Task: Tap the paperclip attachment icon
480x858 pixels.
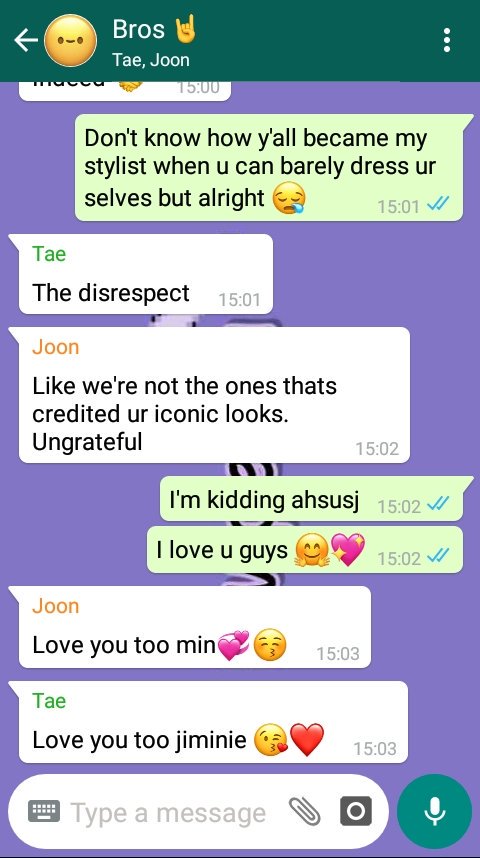Action: 304,811
